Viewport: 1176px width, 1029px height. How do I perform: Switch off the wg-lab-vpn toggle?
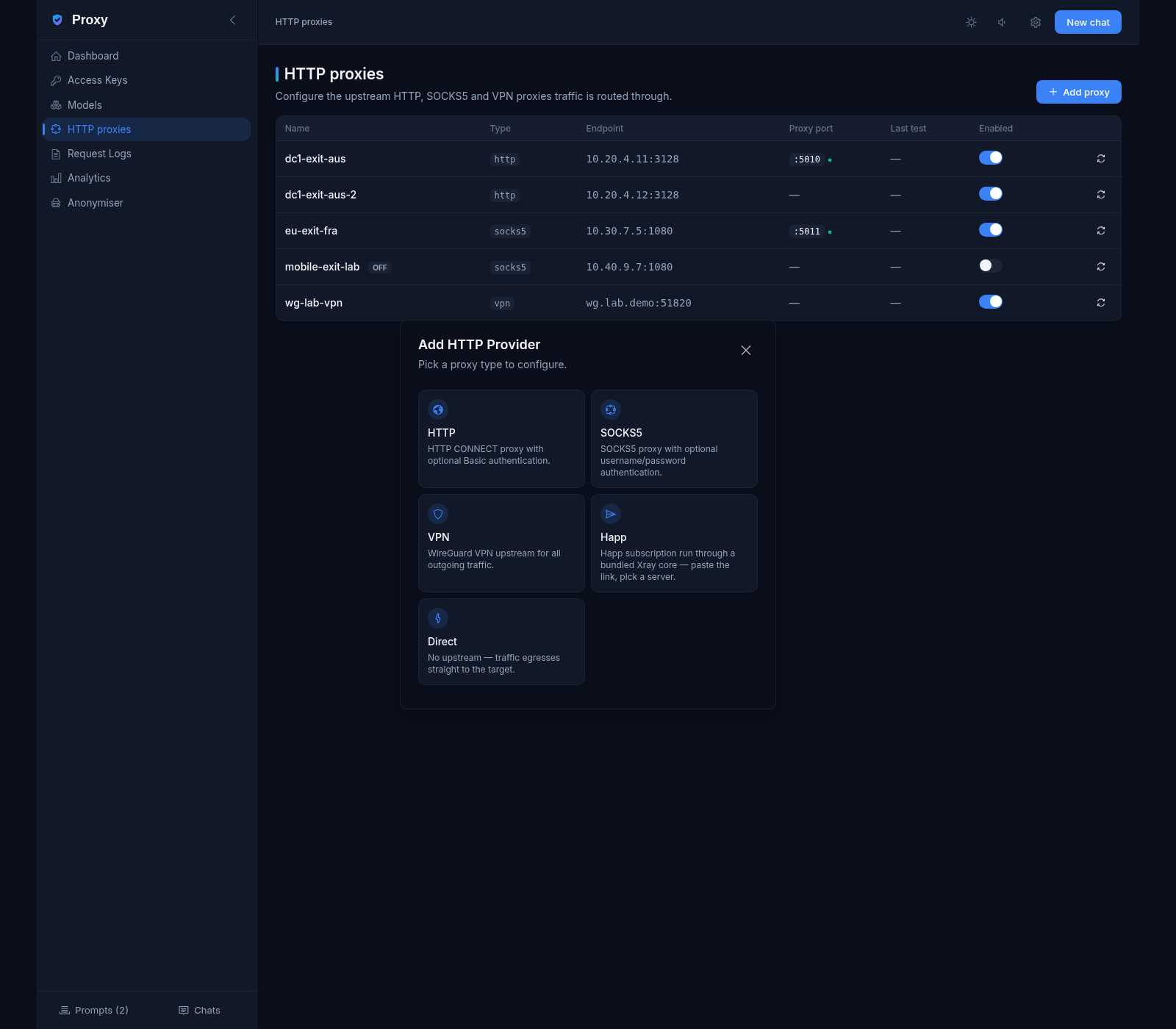pyautogui.click(x=991, y=302)
